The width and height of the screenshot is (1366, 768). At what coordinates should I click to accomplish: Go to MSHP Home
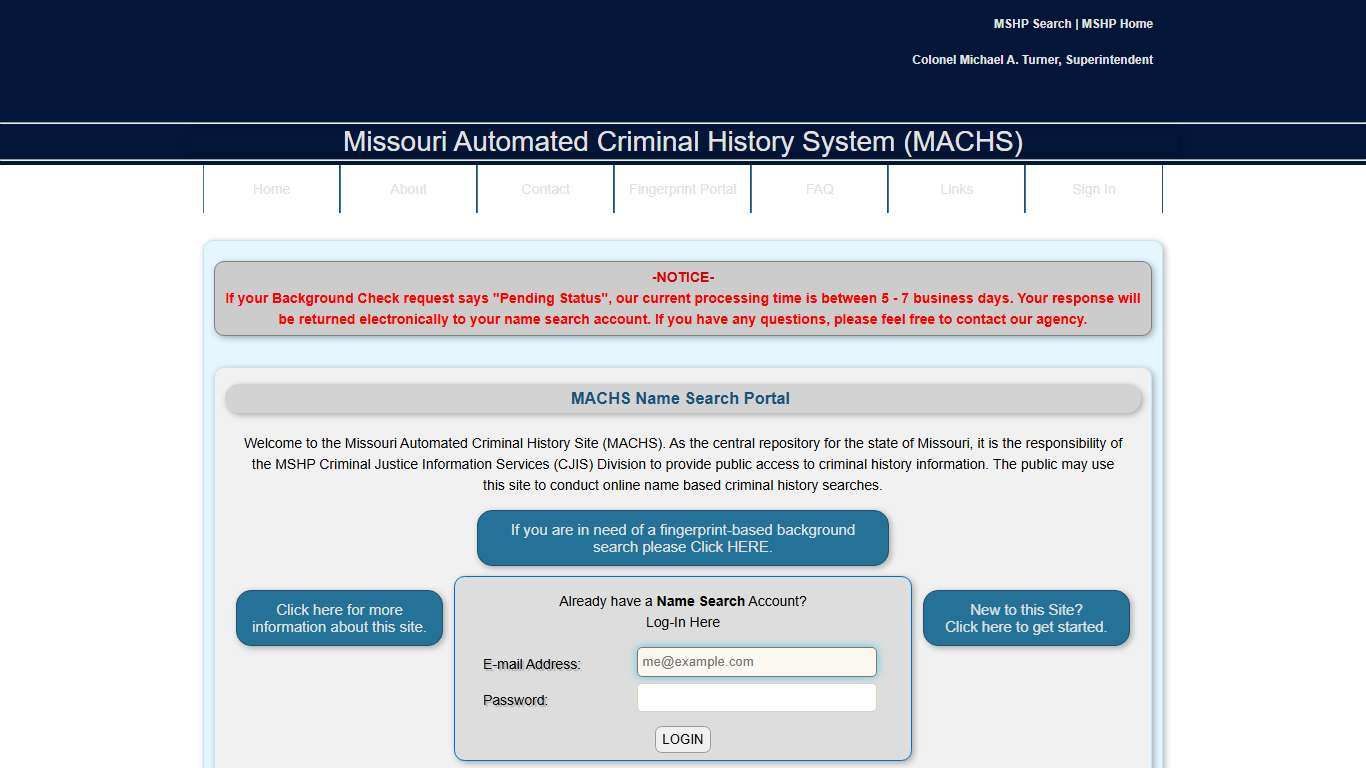pyautogui.click(x=1118, y=23)
